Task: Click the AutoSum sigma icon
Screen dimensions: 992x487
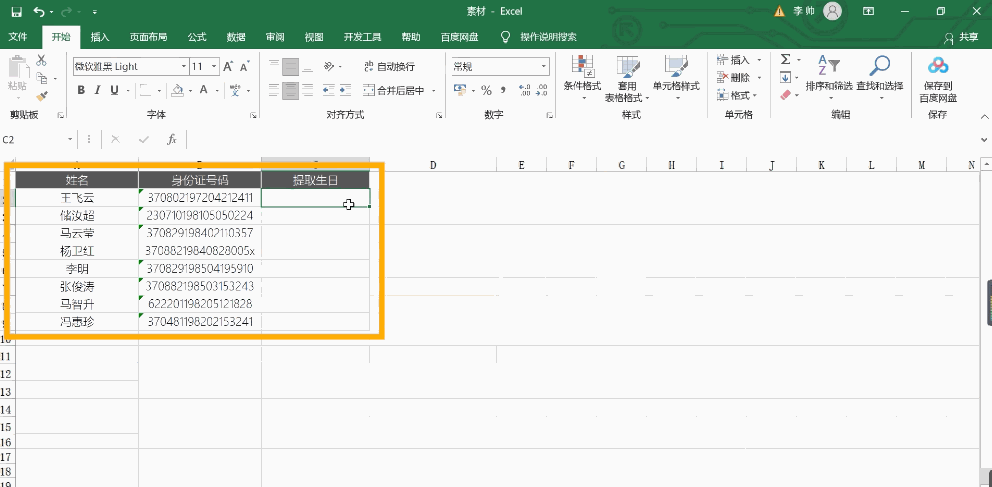Action: 786,59
